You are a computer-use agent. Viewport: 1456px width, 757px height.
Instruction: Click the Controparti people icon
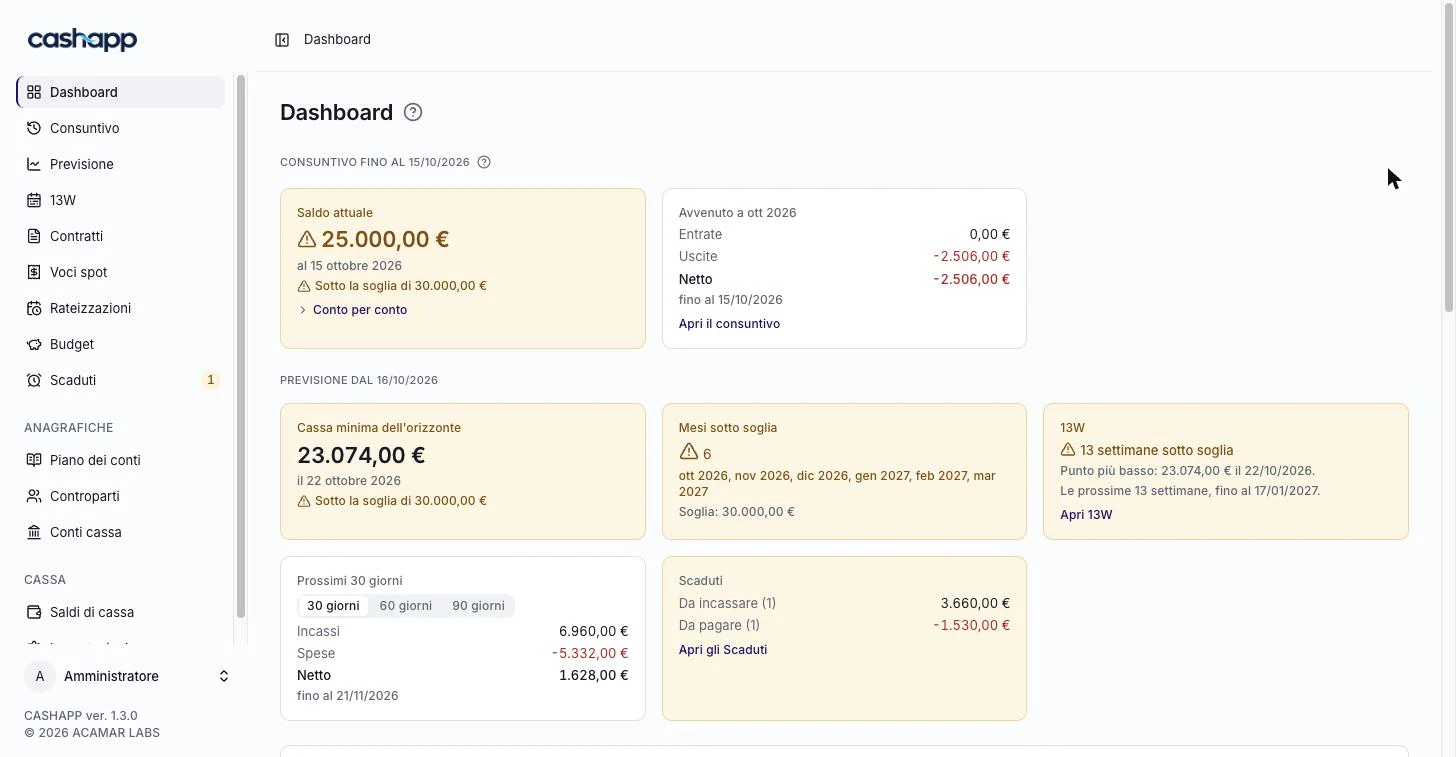(34, 496)
